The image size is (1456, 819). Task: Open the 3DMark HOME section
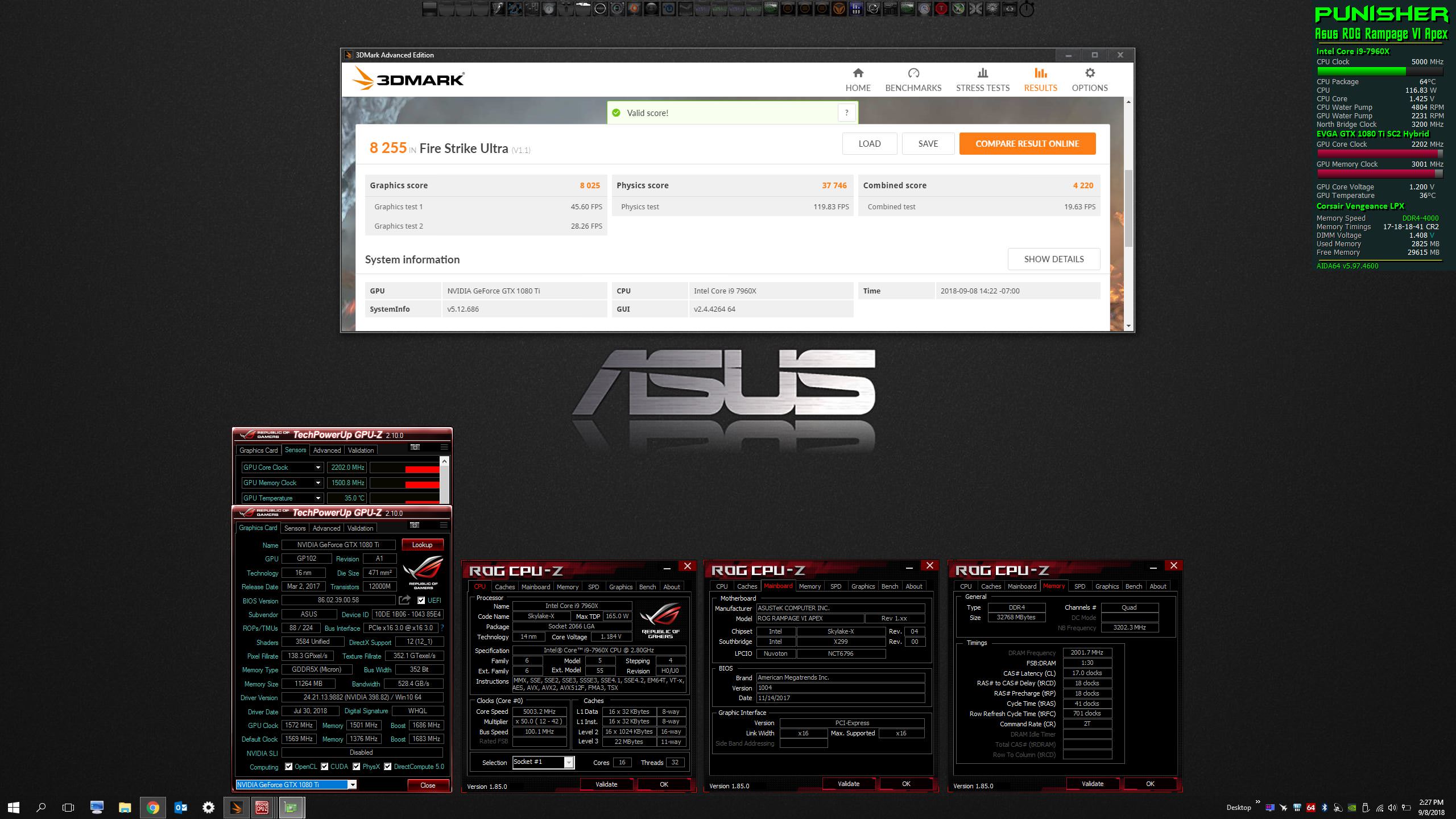tap(858, 80)
